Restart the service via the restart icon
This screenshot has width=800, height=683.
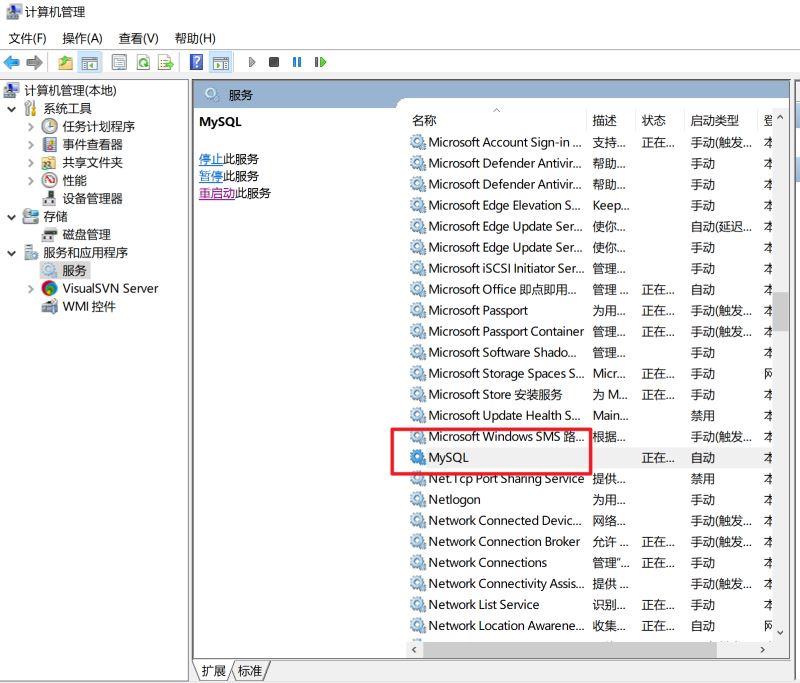pos(318,62)
